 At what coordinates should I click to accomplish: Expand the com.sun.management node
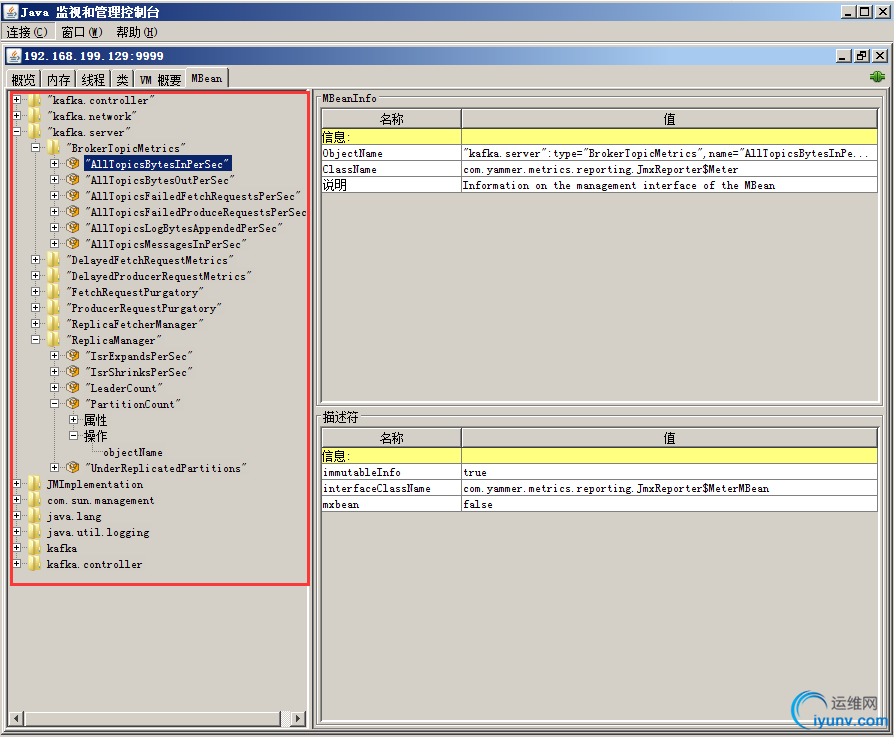pyautogui.click(x=17, y=499)
